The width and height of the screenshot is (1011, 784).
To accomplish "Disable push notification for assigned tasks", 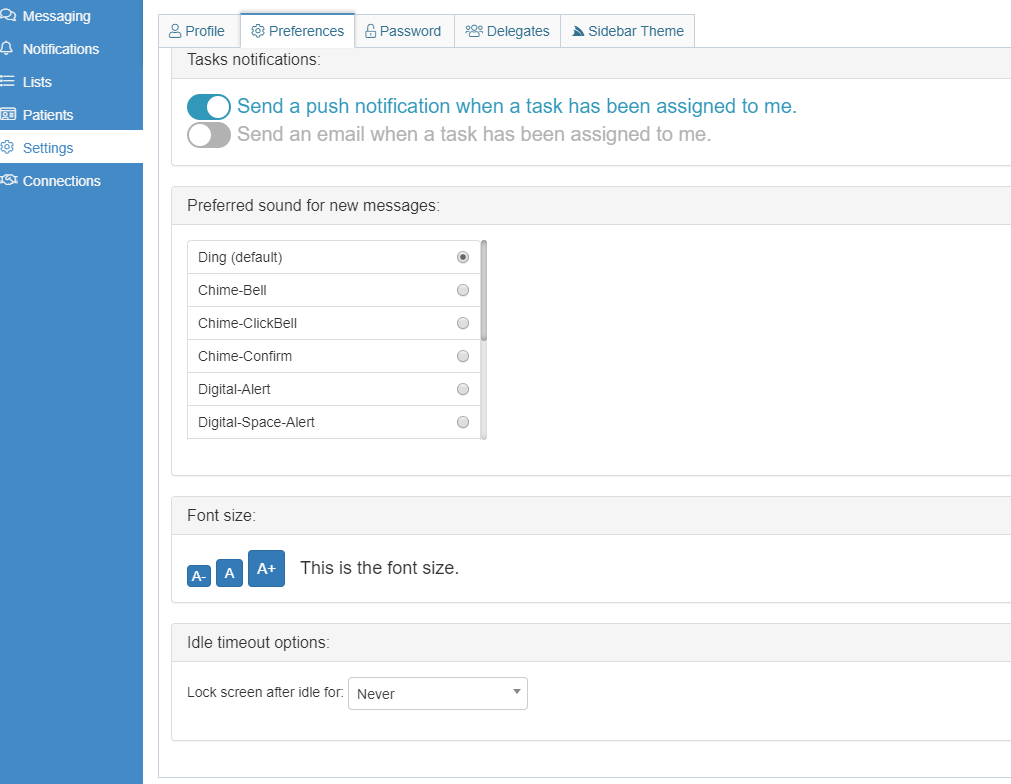I will pyautogui.click(x=209, y=107).
